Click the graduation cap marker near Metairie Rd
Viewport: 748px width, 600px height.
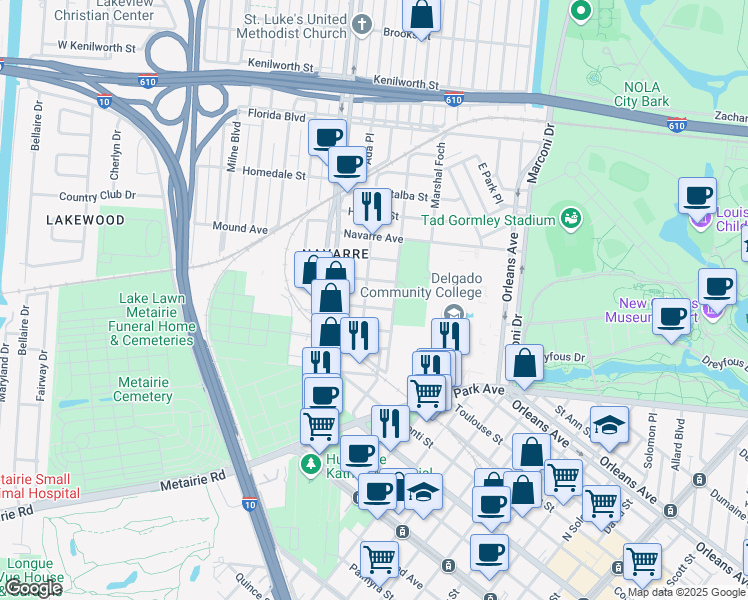tap(423, 492)
